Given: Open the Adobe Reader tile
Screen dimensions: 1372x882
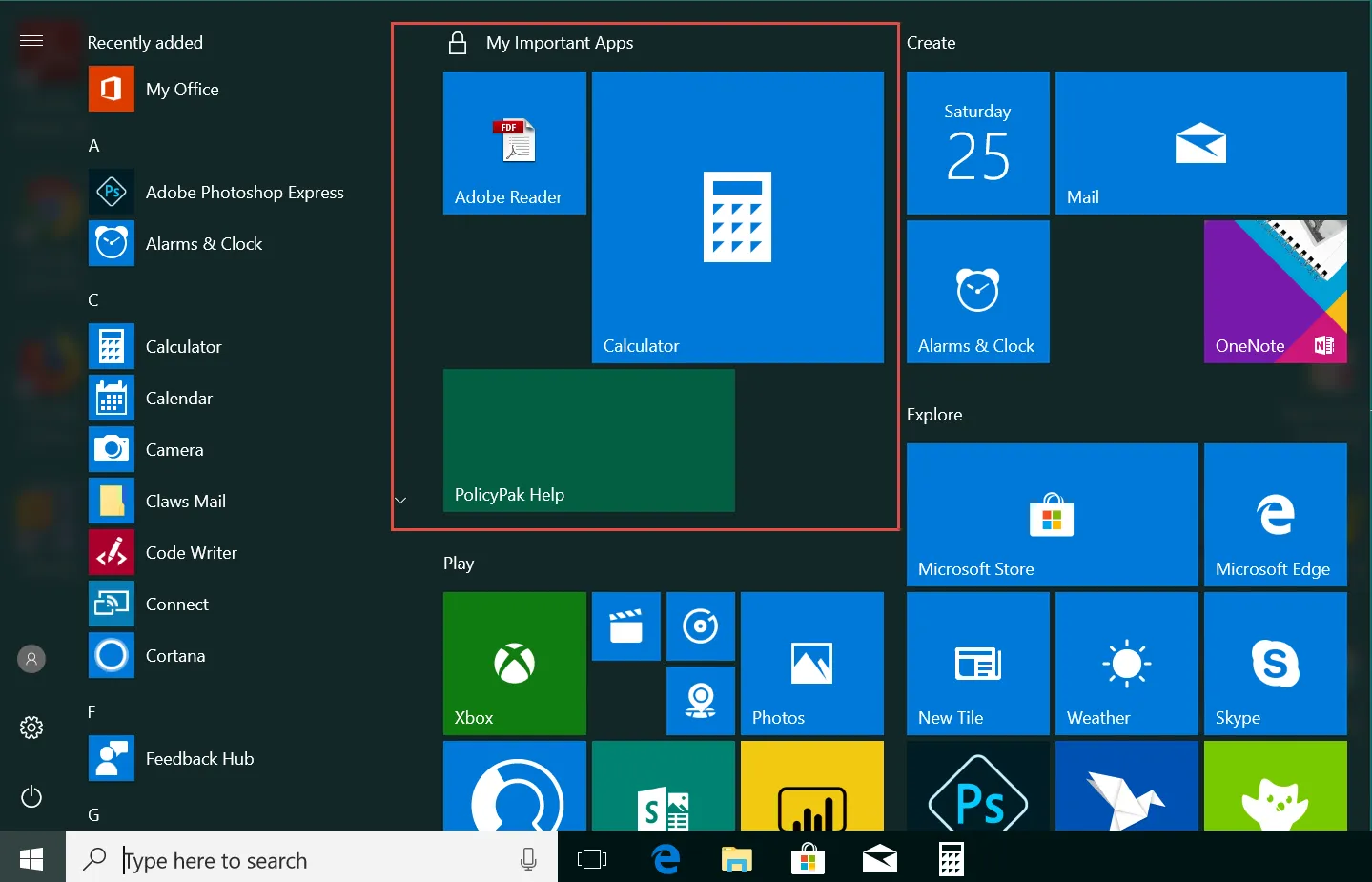Looking at the screenshot, I should click(515, 143).
